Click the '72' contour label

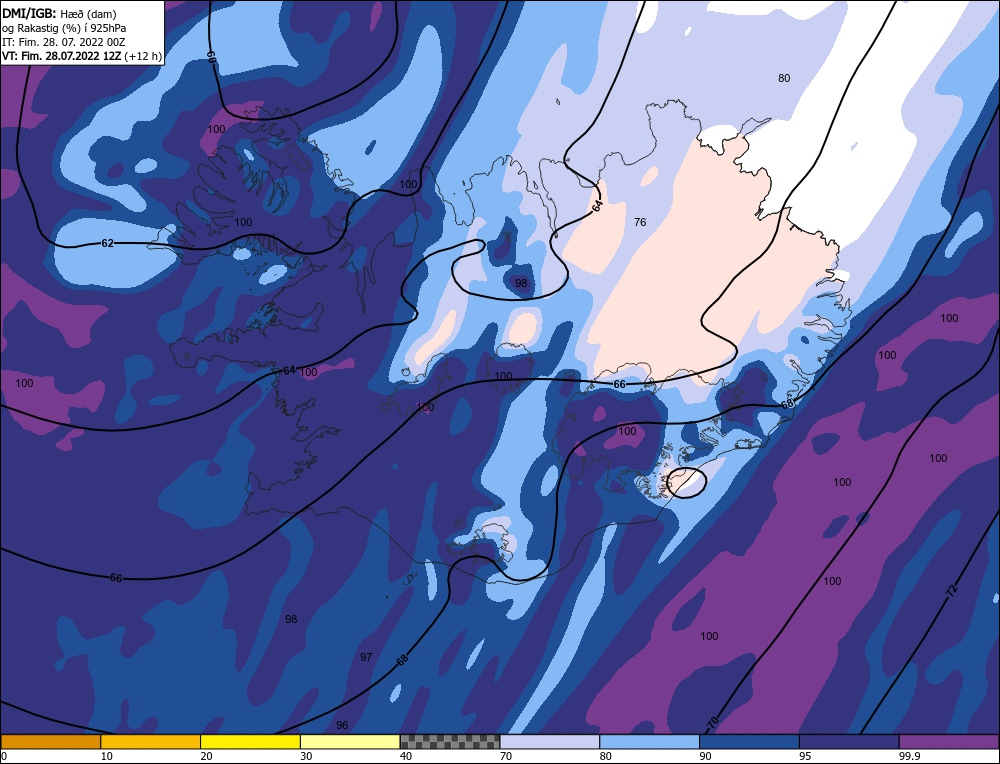[x=952, y=591]
